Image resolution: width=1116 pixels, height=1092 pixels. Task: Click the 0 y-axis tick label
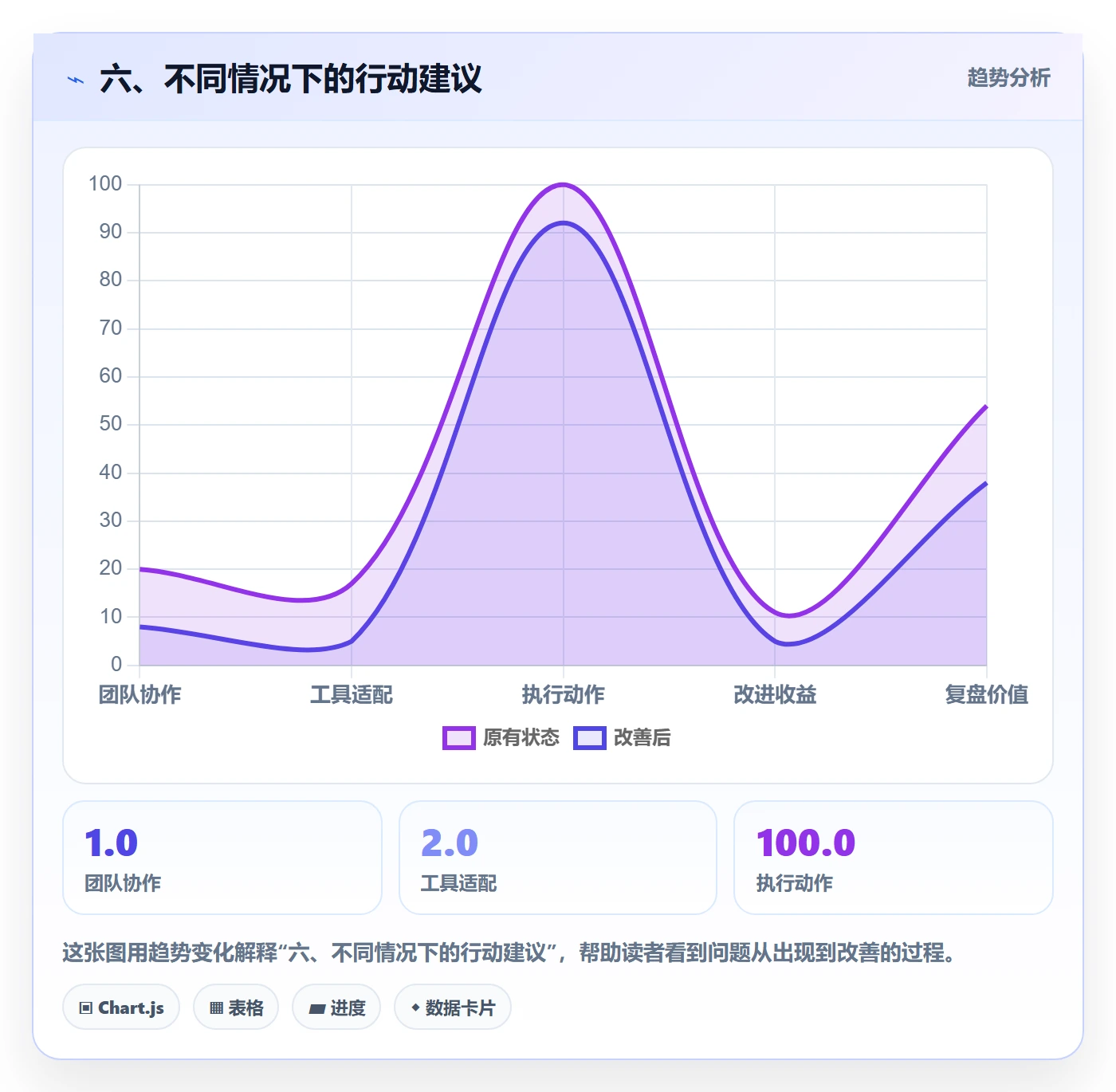coord(116,664)
